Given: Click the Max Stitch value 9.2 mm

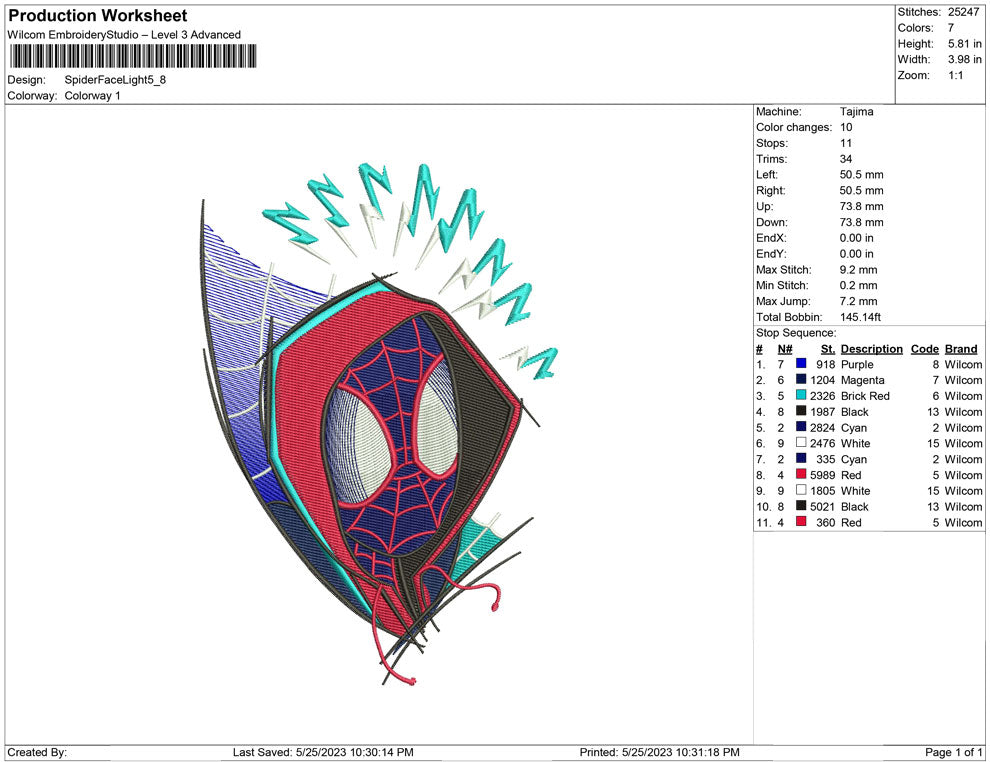Looking at the screenshot, I should pos(858,270).
